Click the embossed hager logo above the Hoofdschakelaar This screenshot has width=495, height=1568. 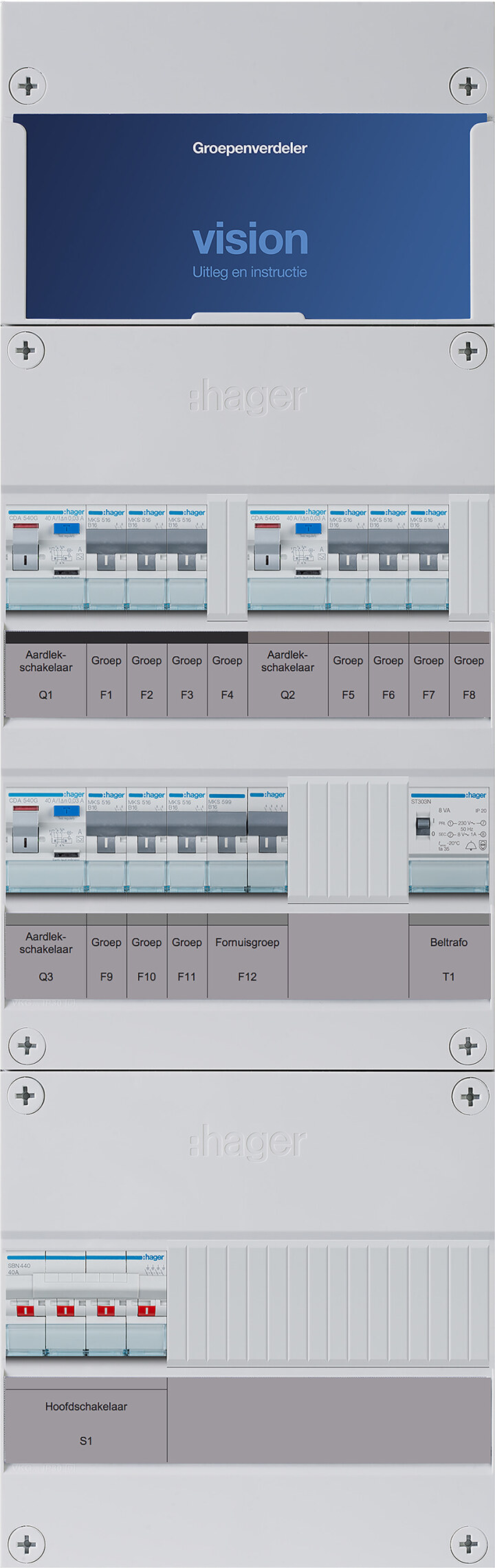point(247,1143)
